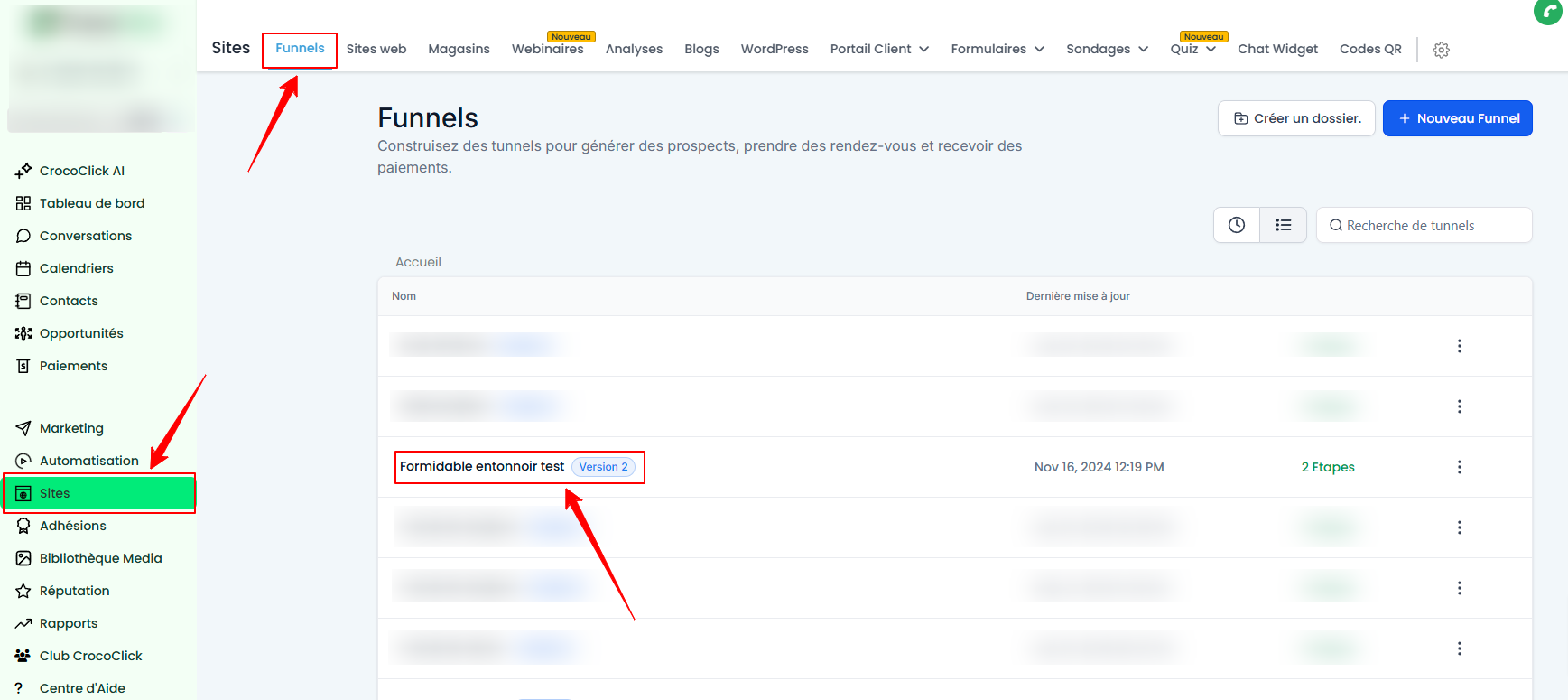Click the Contacts address book icon
Screen dimensions: 1568x700
[23, 301]
